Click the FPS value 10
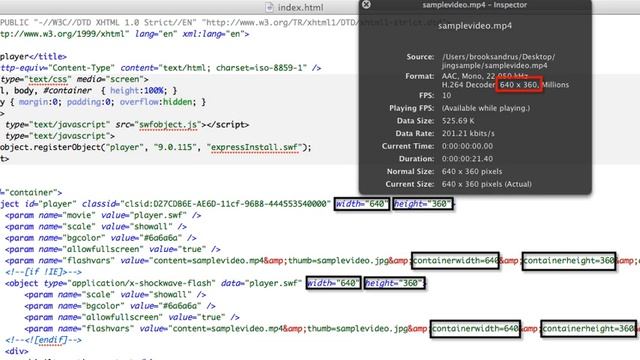 (x=447, y=96)
